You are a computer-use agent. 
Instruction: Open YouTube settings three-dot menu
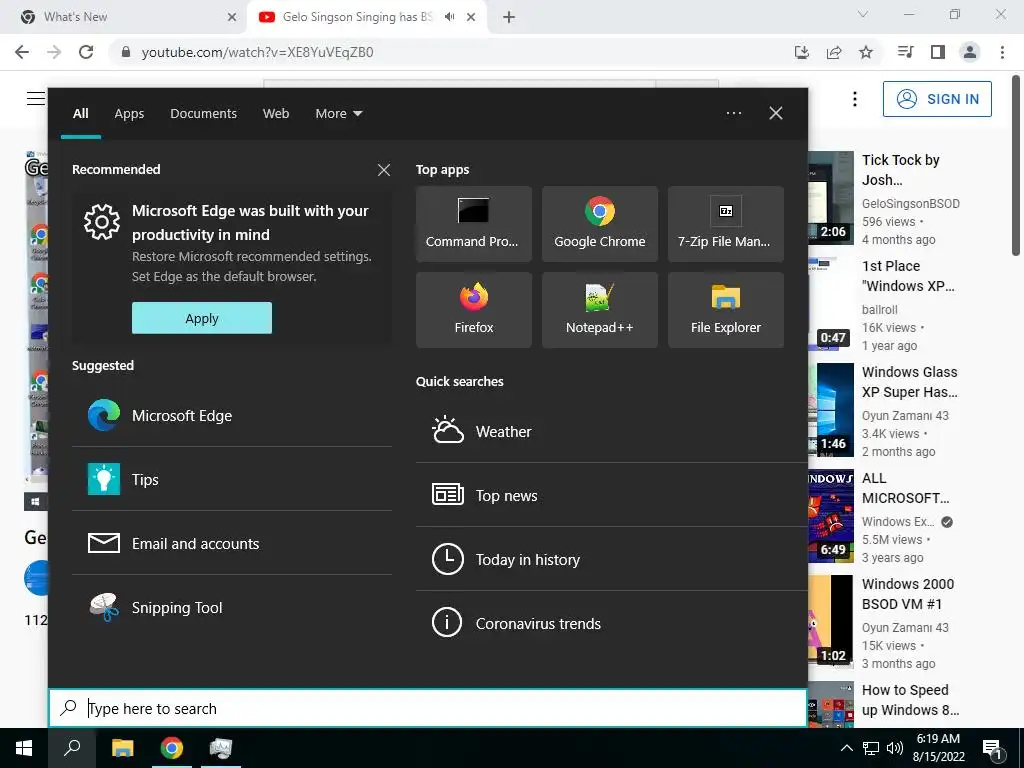tap(855, 99)
